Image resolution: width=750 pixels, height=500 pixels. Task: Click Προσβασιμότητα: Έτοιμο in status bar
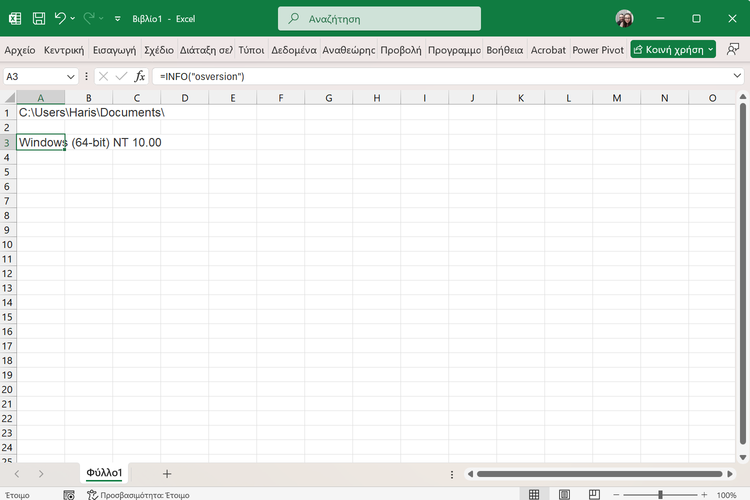138,494
